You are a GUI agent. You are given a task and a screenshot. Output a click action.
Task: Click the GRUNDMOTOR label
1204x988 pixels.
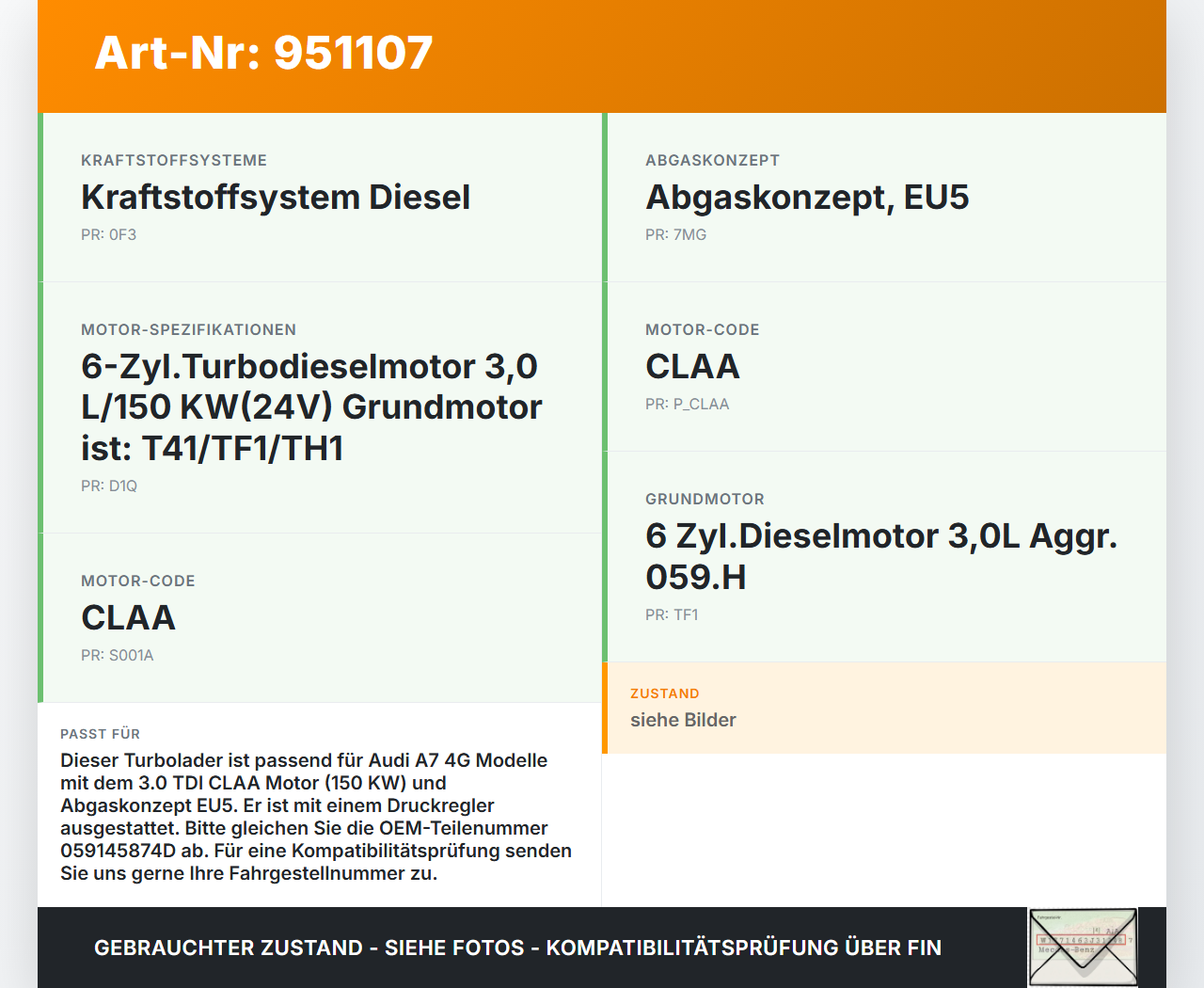705,500
